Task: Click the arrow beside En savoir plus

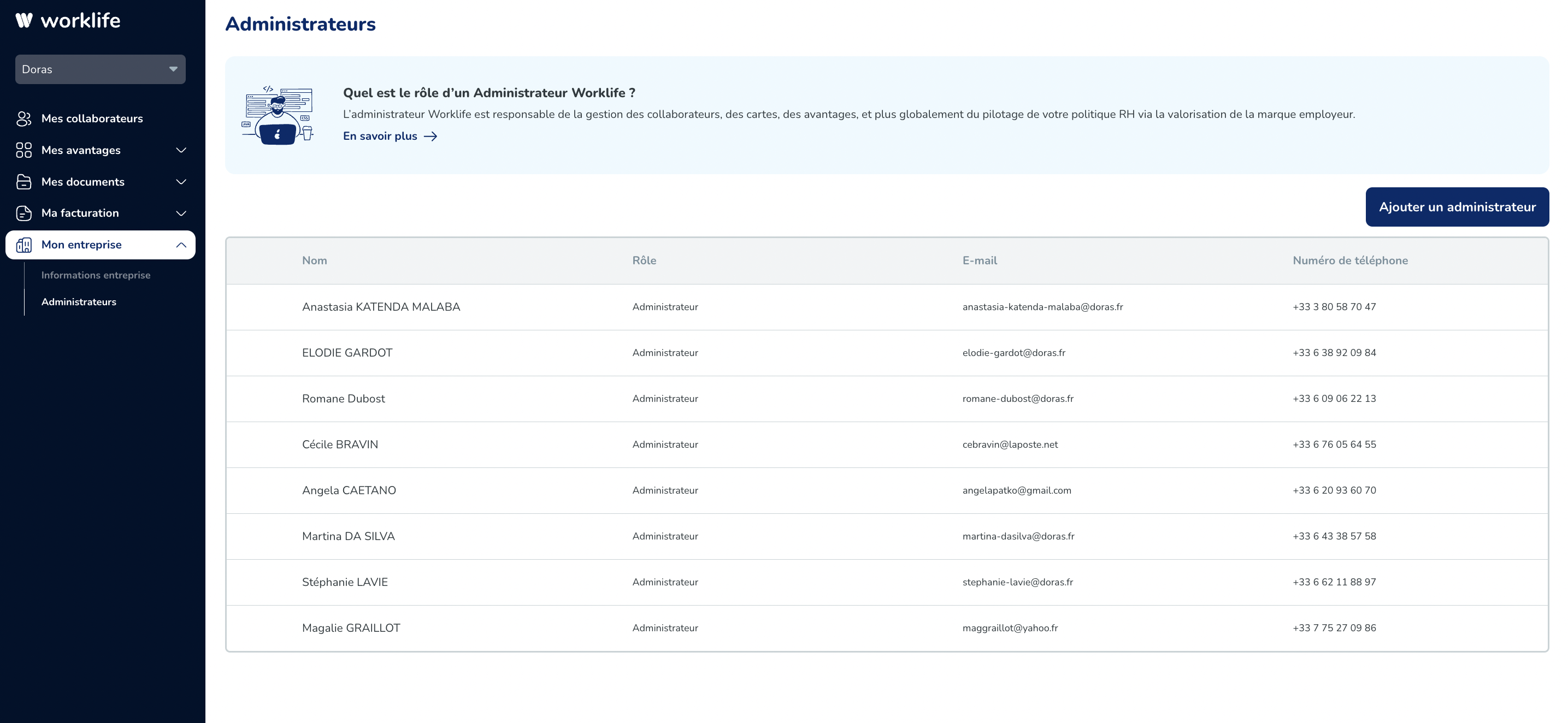Action: (431, 137)
